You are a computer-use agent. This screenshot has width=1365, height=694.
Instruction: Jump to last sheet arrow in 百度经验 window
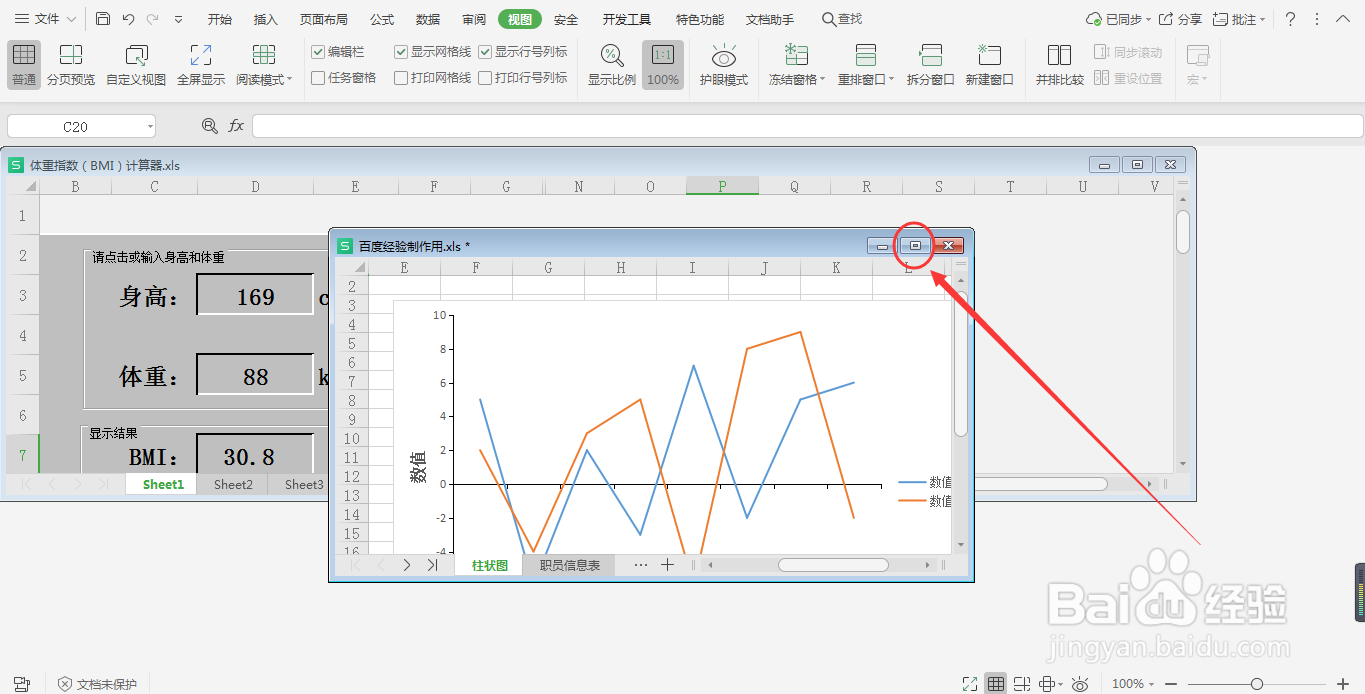pyautogui.click(x=432, y=565)
